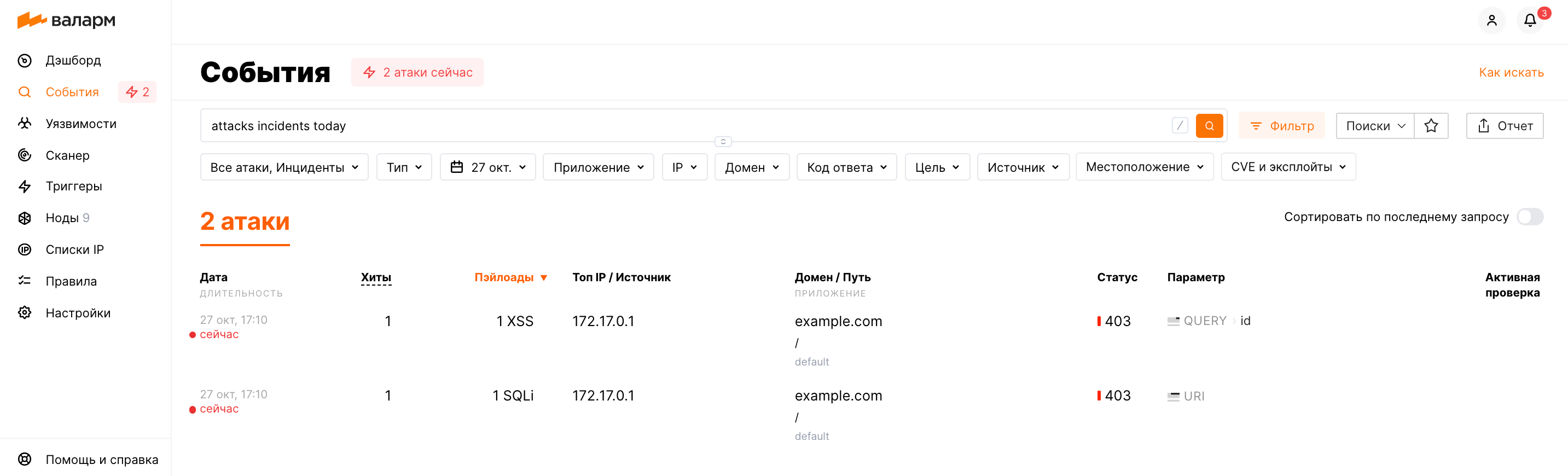Open the user profile icon
Viewport: 1568px width, 476px height.
click(1491, 21)
